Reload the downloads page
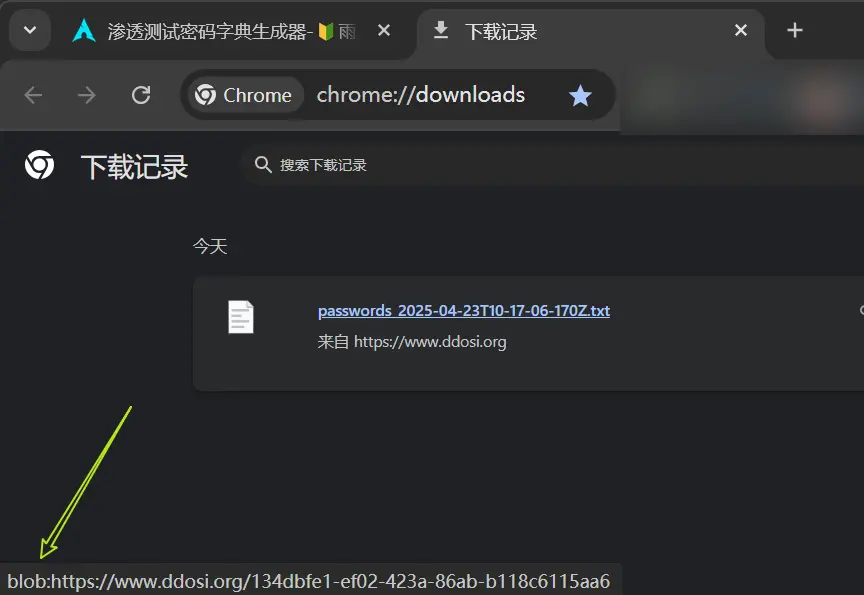This screenshot has height=595, width=864. [x=141, y=95]
